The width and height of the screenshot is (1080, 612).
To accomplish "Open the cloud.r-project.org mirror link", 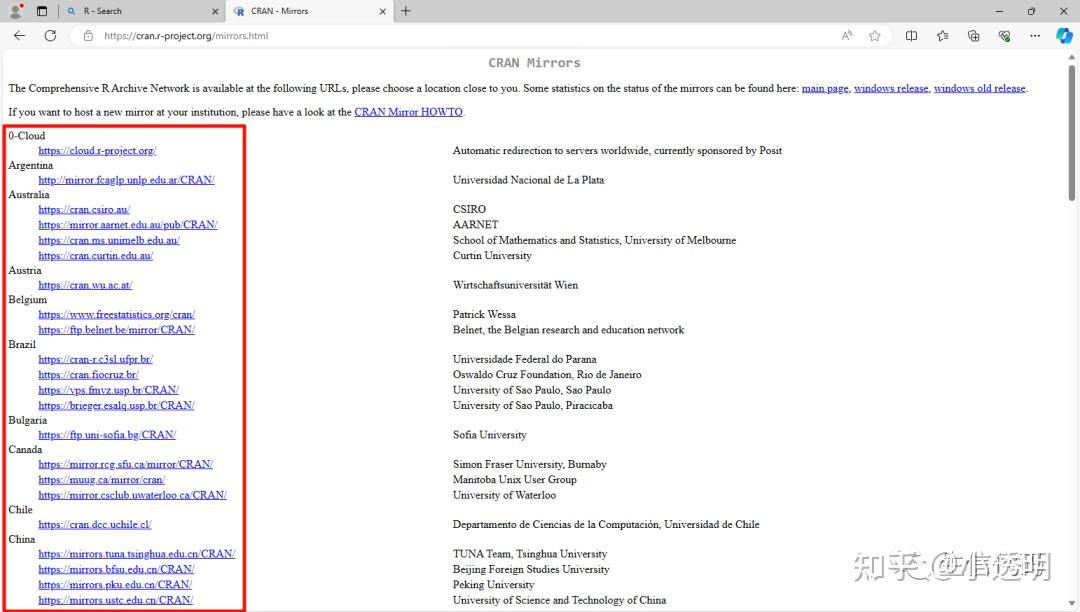I will tap(97, 150).
